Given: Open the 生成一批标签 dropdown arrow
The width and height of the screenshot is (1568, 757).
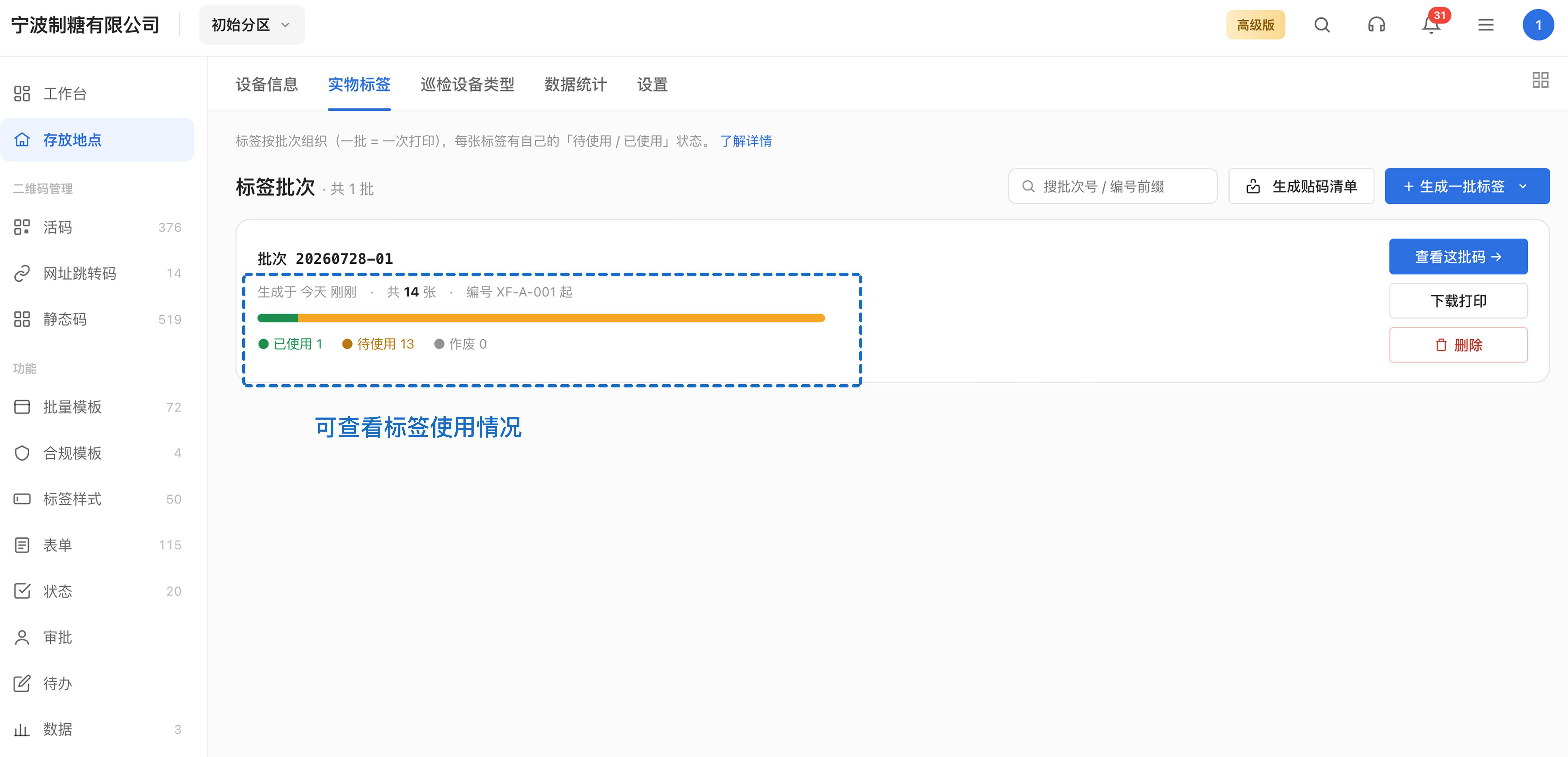Looking at the screenshot, I should click(x=1523, y=186).
